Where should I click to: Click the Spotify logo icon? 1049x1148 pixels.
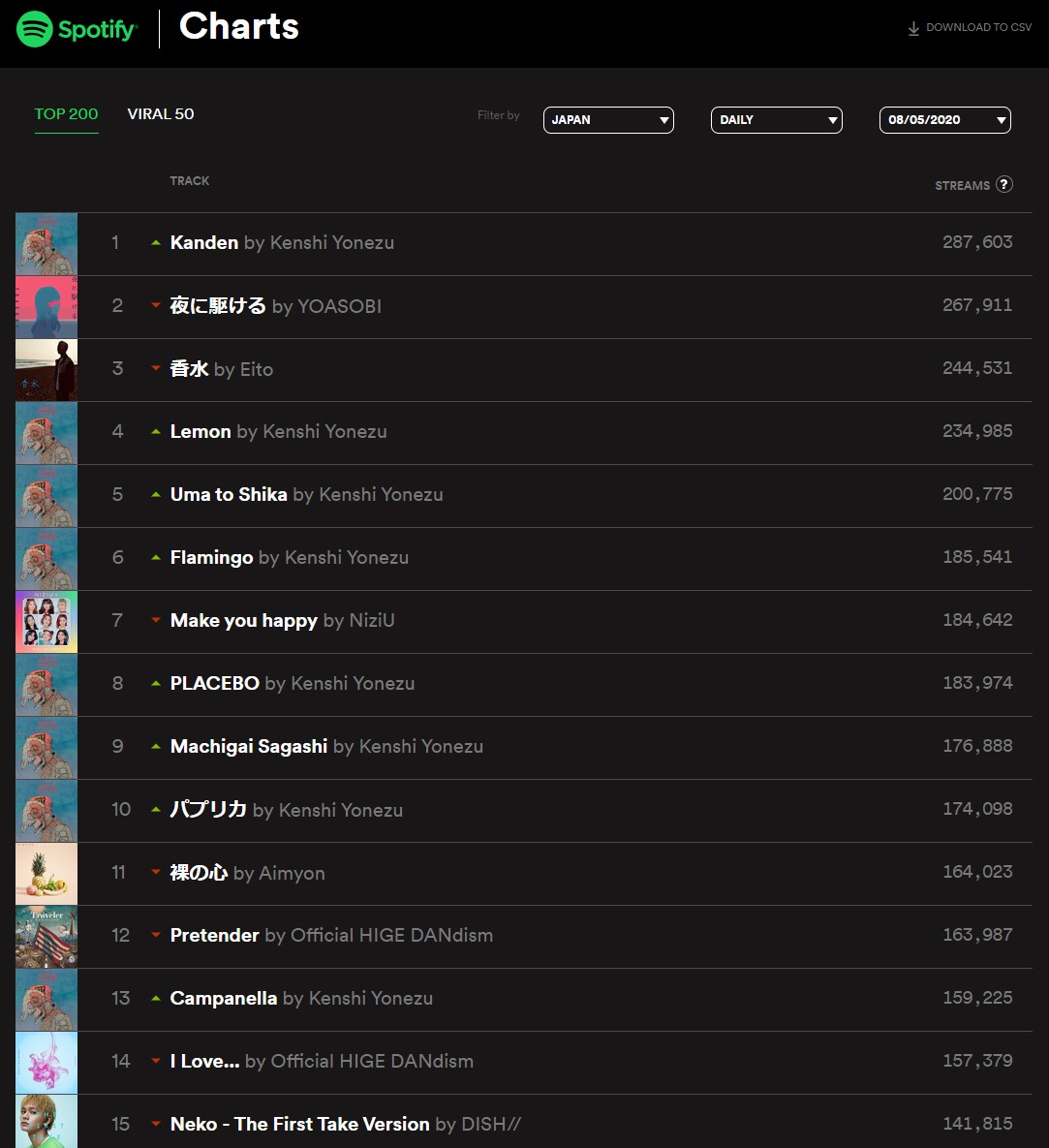(35, 29)
